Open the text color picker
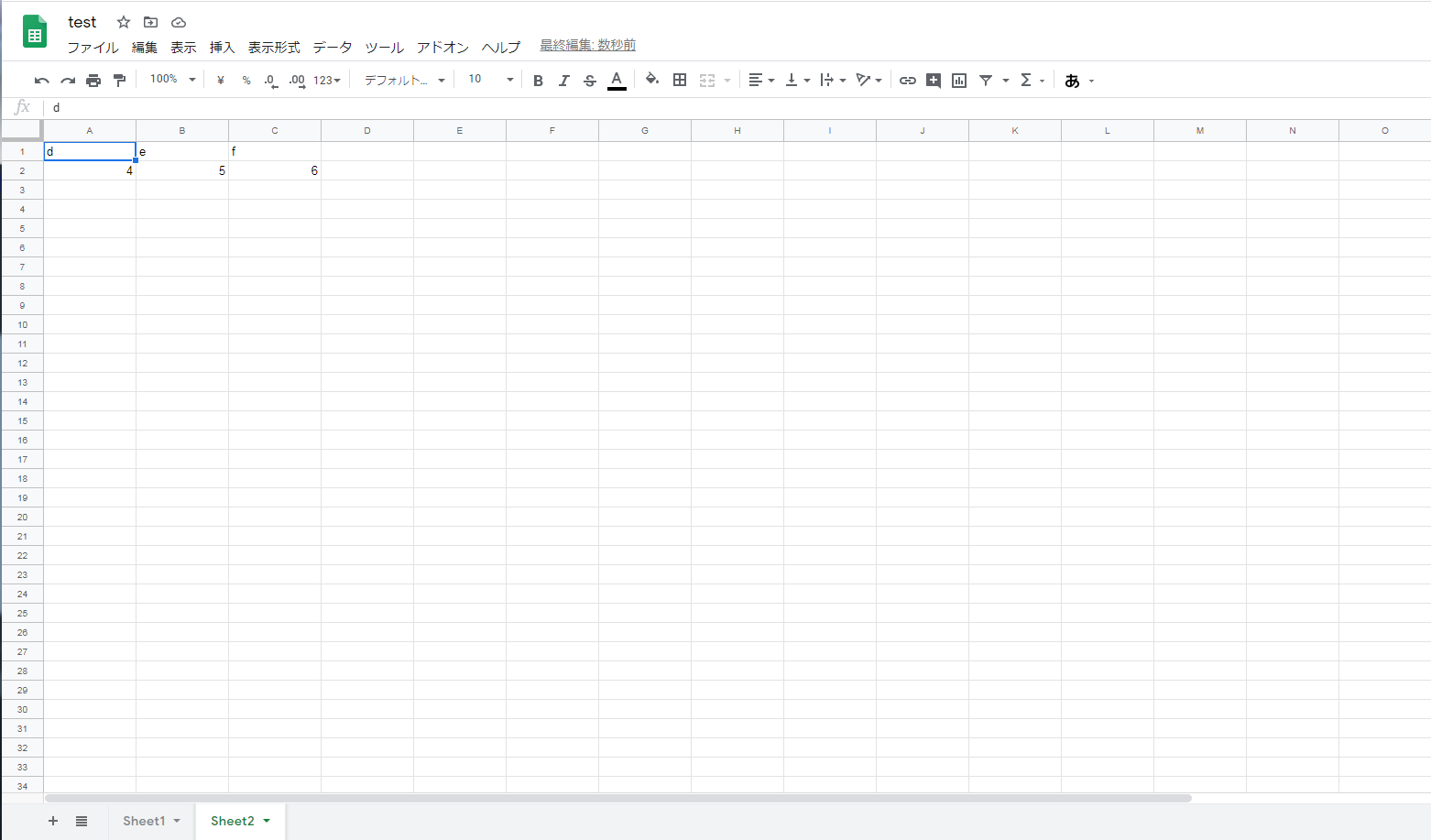The image size is (1431, 840). tap(617, 80)
